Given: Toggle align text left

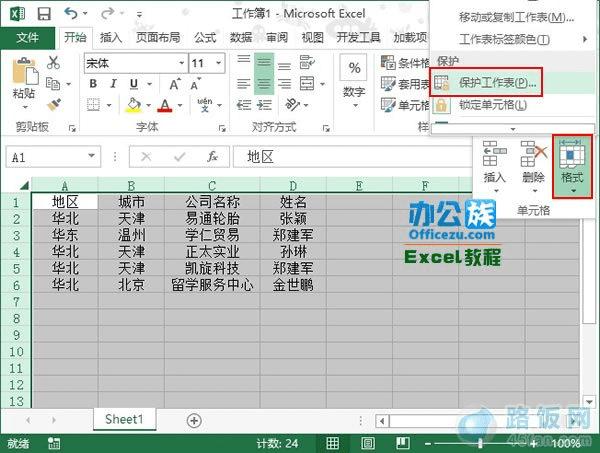Looking at the screenshot, I should (x=244, y=83).
